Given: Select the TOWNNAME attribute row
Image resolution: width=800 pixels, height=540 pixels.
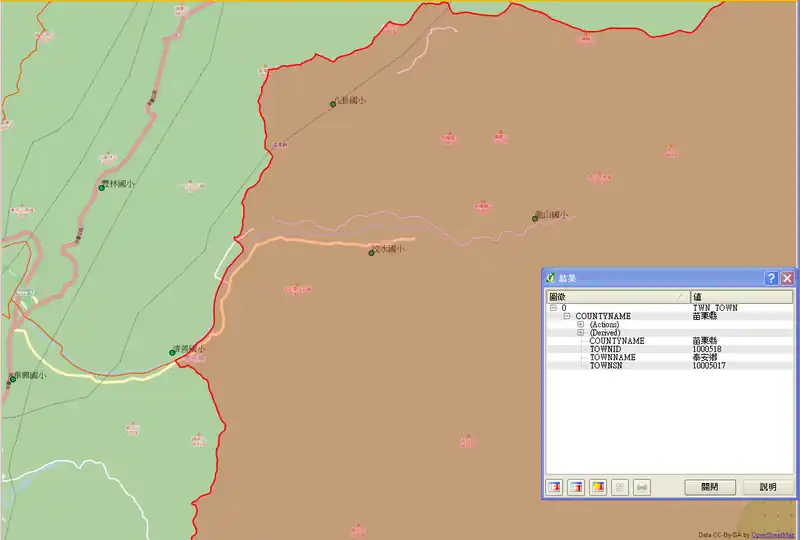Looking at the screenshot, I should (x=612, y=357).
